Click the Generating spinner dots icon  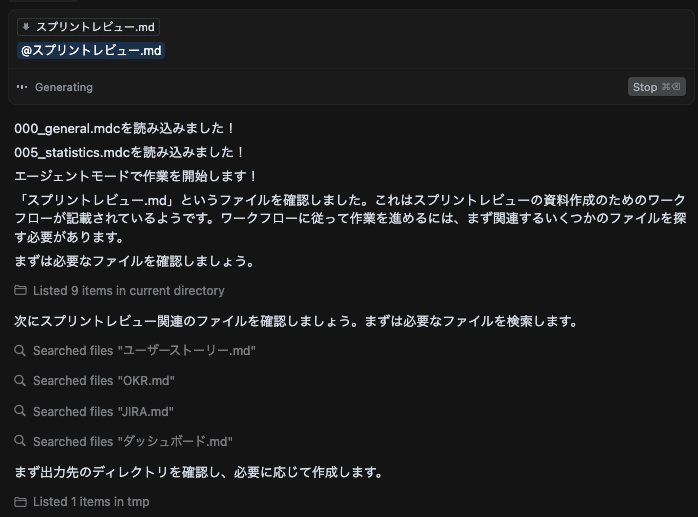pos(22,87)
